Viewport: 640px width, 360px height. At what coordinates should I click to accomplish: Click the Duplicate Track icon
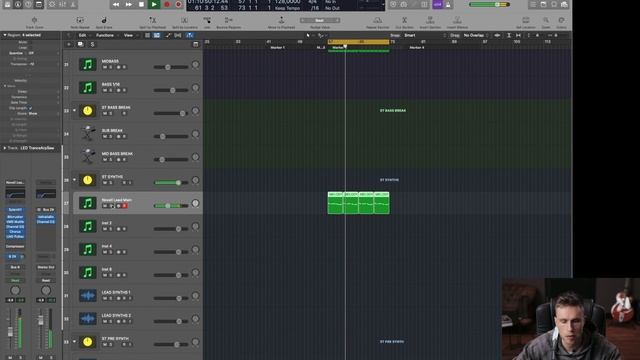coord(80,44)
